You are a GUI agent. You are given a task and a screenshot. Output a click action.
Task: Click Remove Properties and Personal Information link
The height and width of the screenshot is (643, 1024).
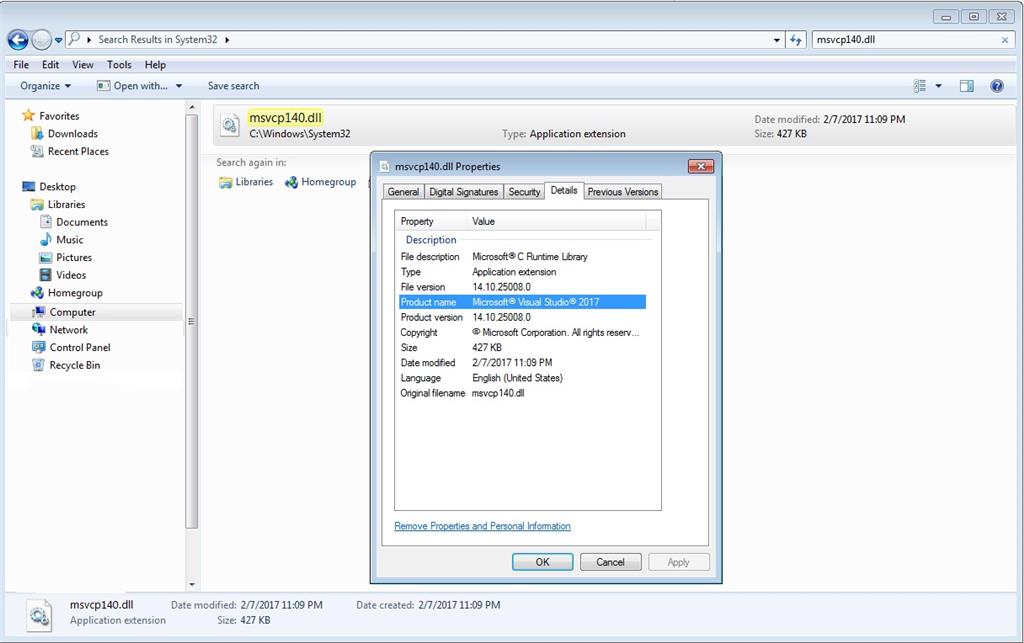[482, 526]
